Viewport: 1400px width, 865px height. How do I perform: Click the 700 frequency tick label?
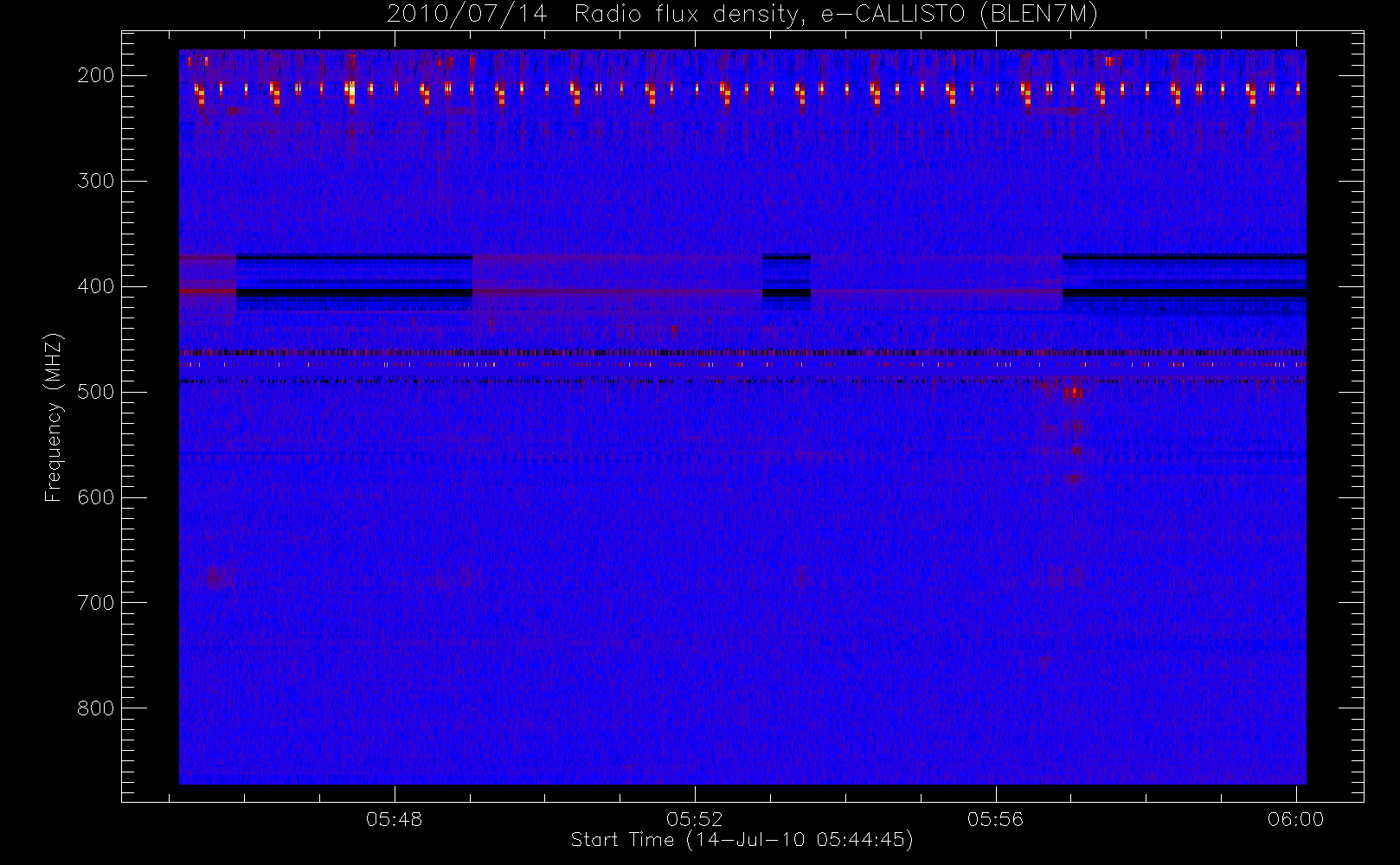click(x=96, y=603)
